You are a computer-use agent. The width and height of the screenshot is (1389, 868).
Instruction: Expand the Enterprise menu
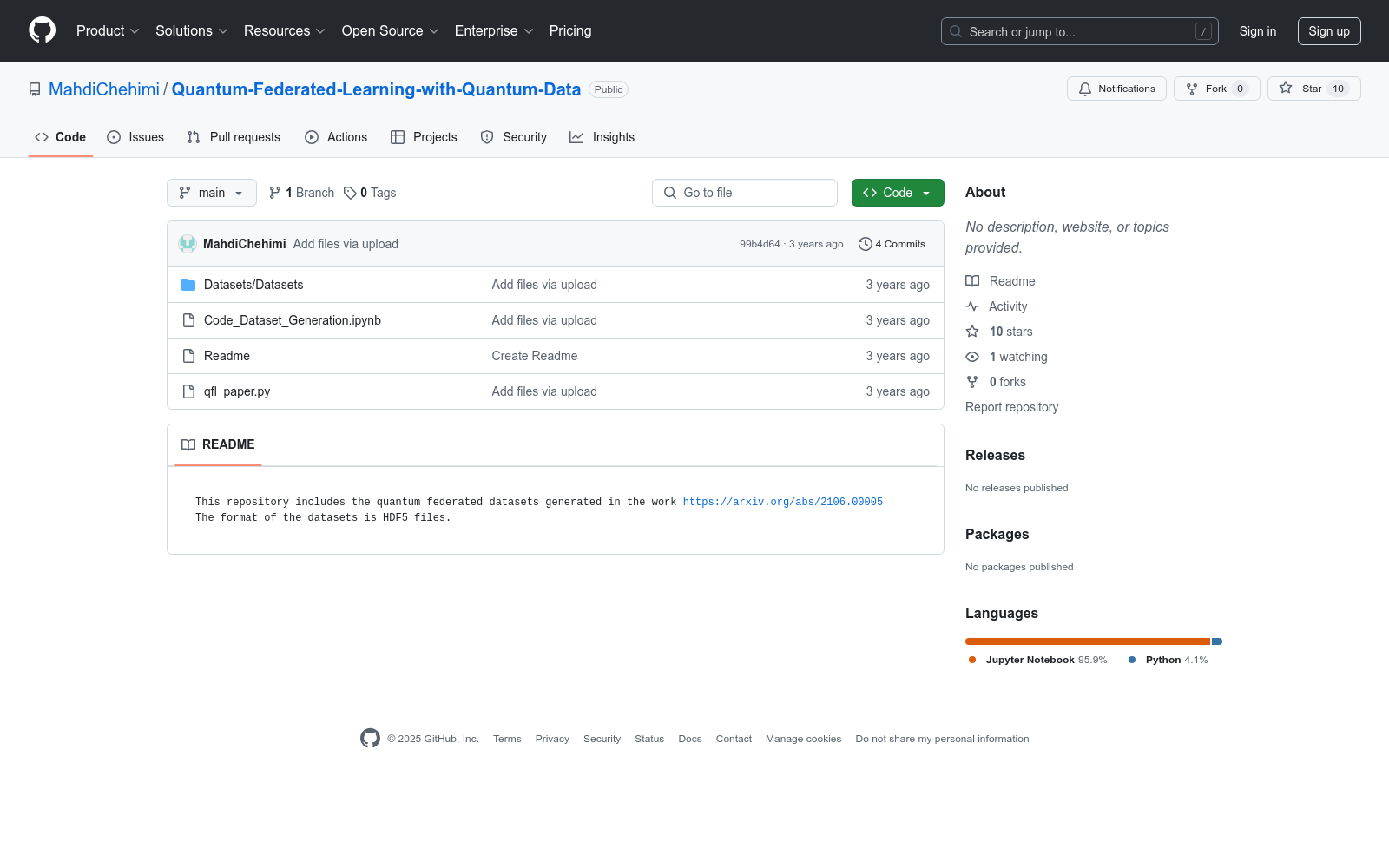tap(494, 31)
